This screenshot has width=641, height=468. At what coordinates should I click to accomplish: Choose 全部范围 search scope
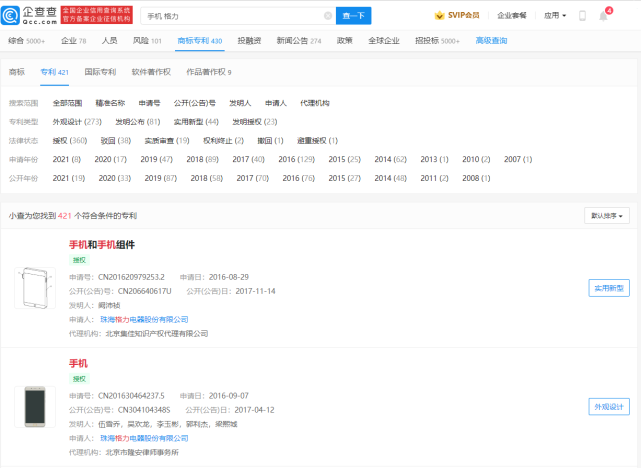click(67, 103)
